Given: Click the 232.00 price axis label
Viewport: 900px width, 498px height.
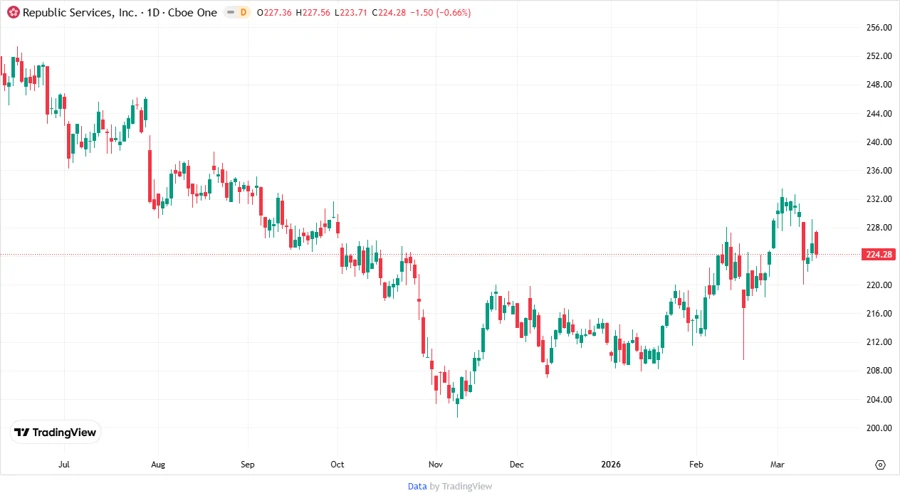Looking at the screenshot, I should point(879,199).
